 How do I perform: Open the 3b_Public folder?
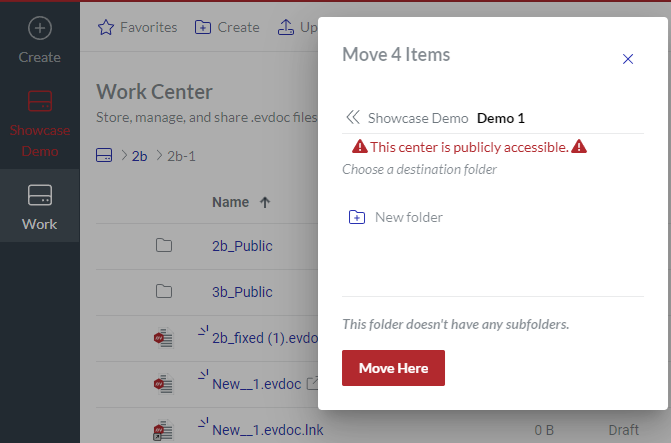coord(242,292)
